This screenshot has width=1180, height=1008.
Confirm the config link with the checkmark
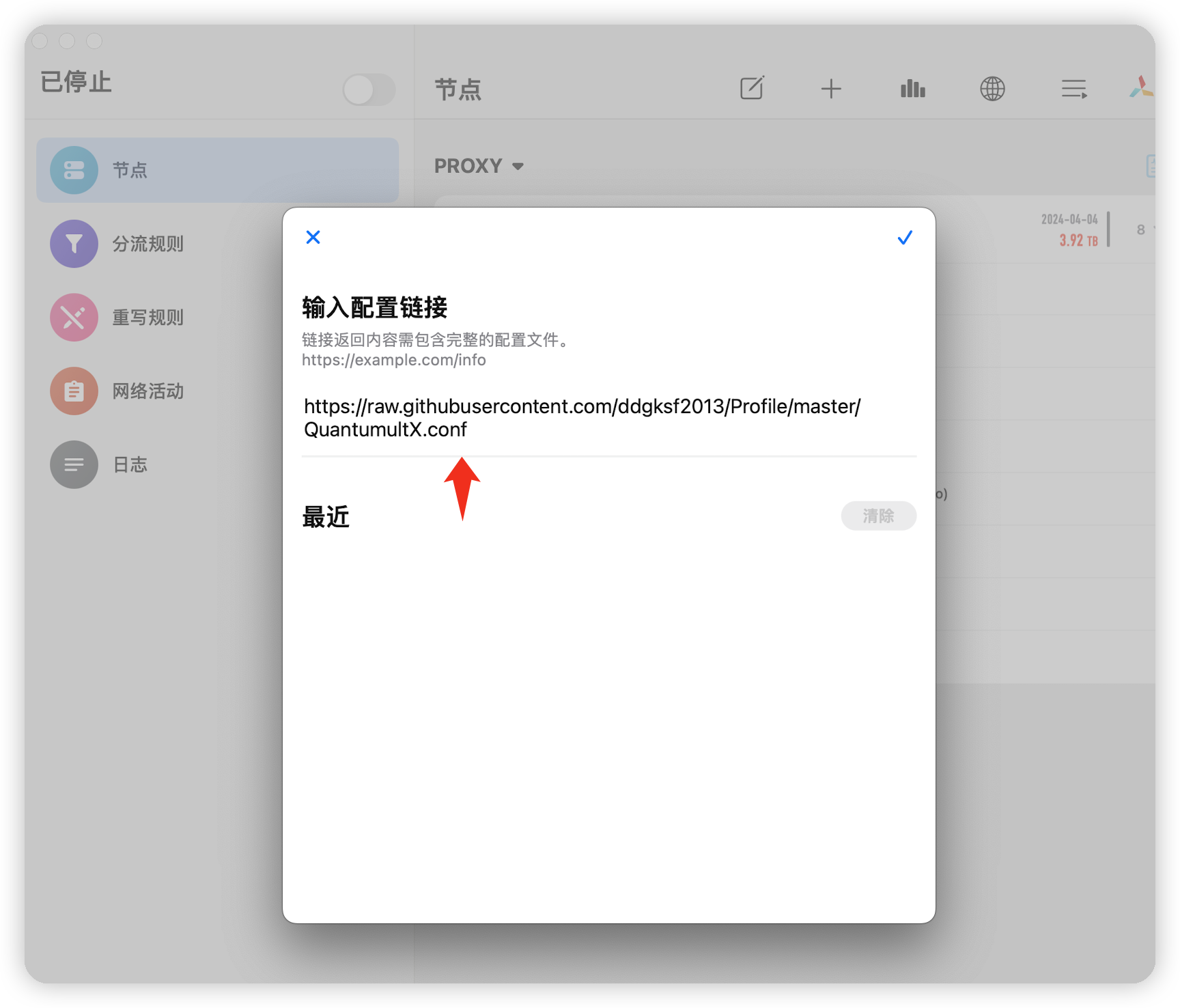point(905,238)
